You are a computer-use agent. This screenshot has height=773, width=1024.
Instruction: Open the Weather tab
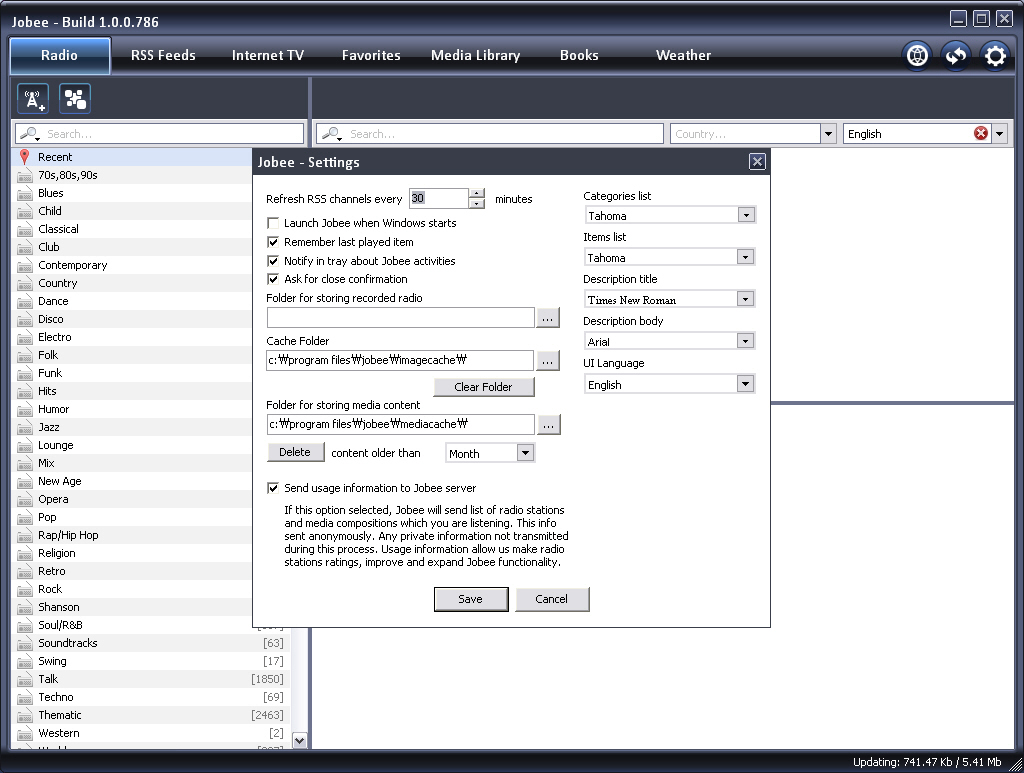tap(683, 55)
